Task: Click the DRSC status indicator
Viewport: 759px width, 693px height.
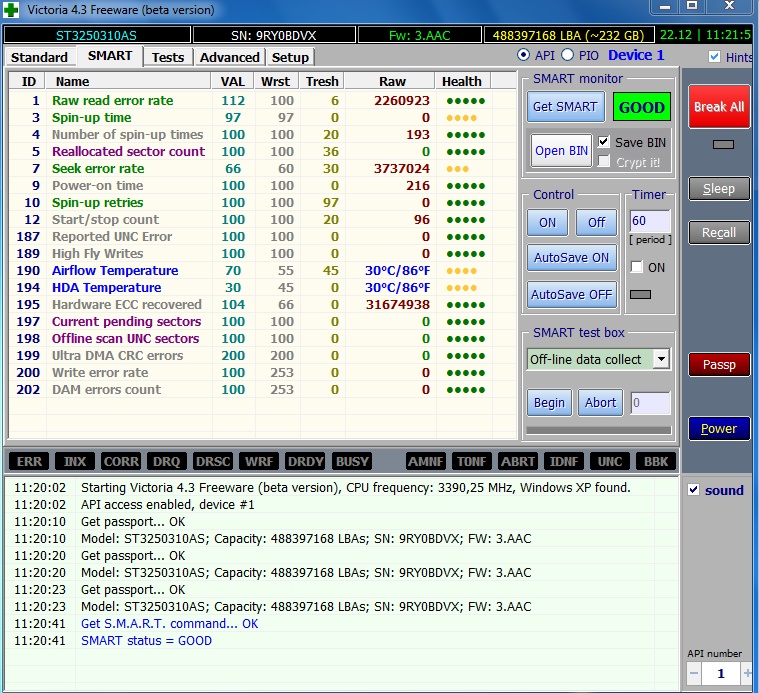Action: click(x=213, y=461)
